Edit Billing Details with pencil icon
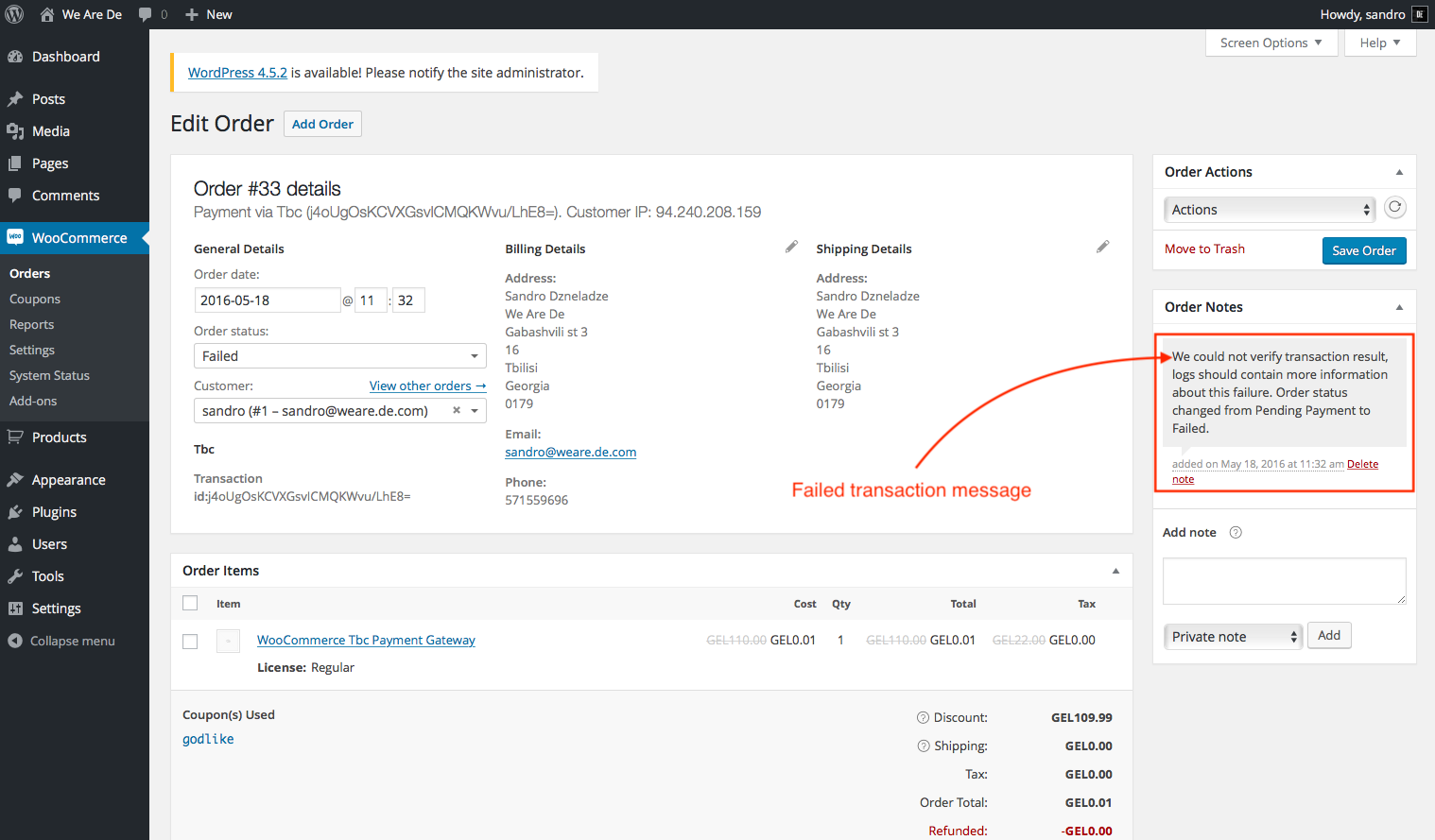Viewport: 1435px width, 840px height. [791, 247]
